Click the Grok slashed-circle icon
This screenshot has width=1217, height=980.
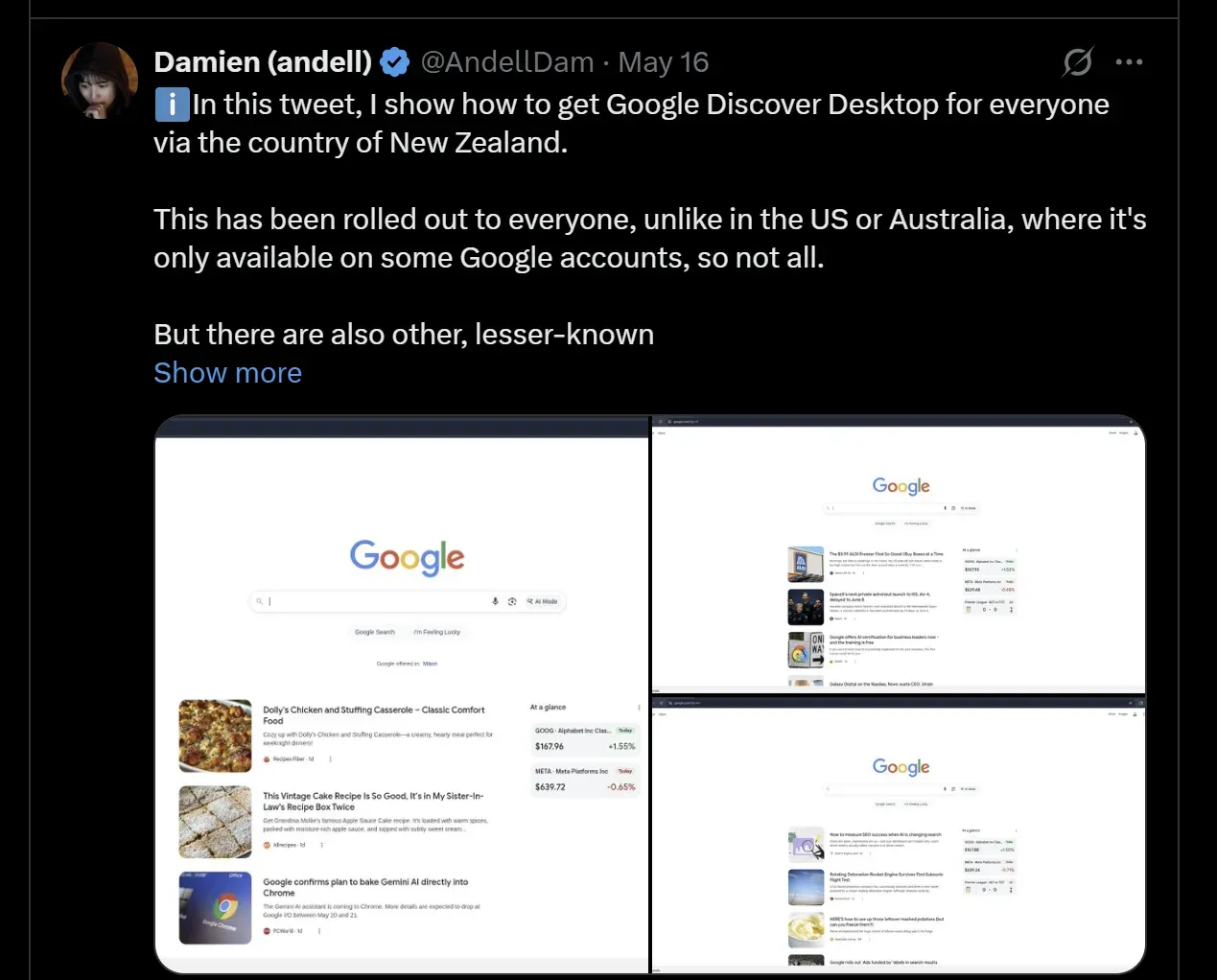point(1078,62)
